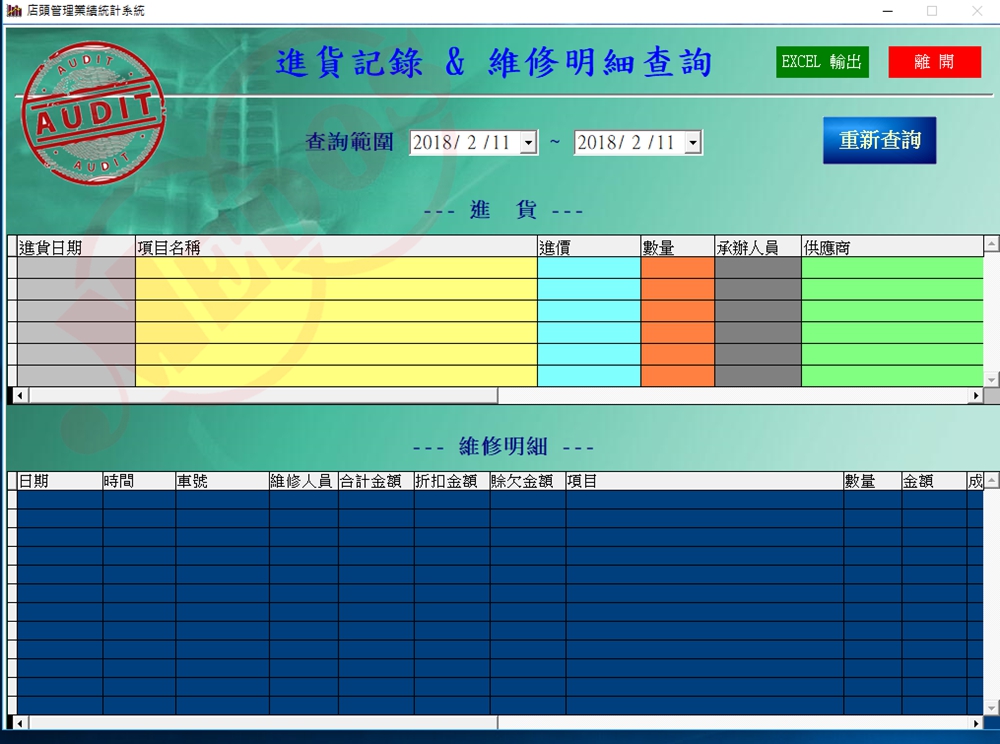Select the 維修人員 column header
Viewport: 1000px width, 744px height.
click(303, 481)
